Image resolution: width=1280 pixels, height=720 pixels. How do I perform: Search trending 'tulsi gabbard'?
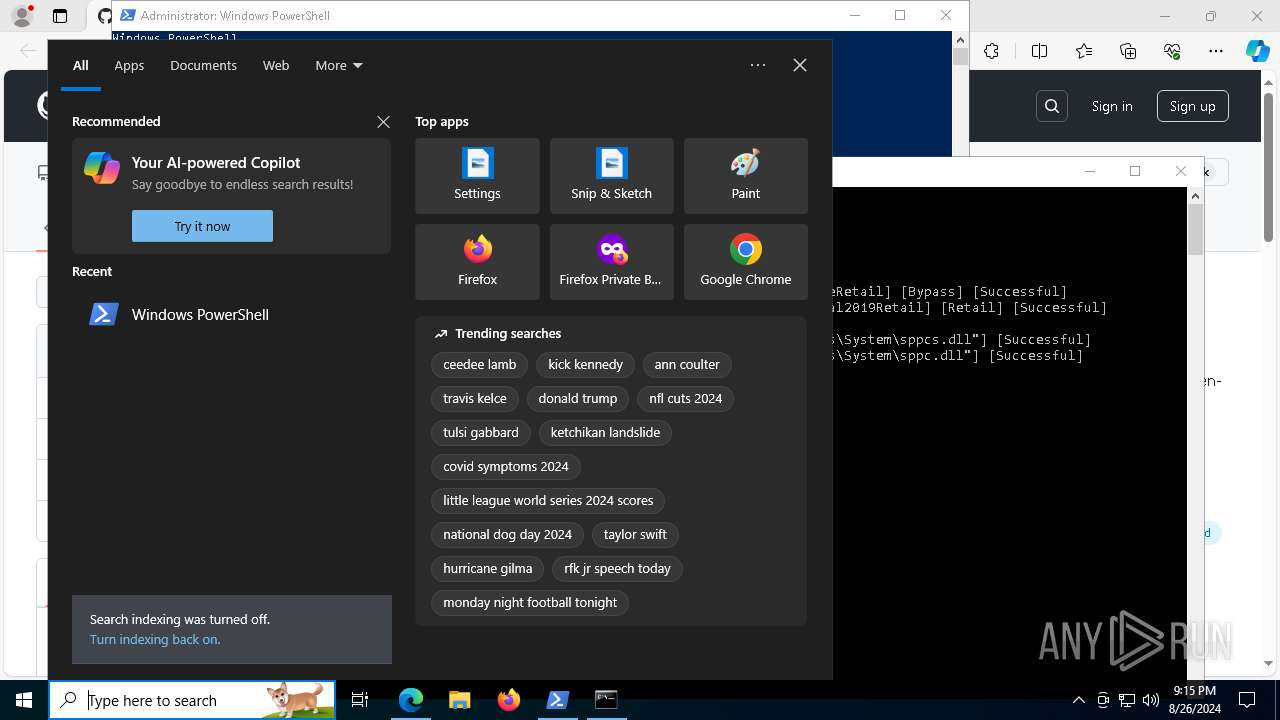481,433
